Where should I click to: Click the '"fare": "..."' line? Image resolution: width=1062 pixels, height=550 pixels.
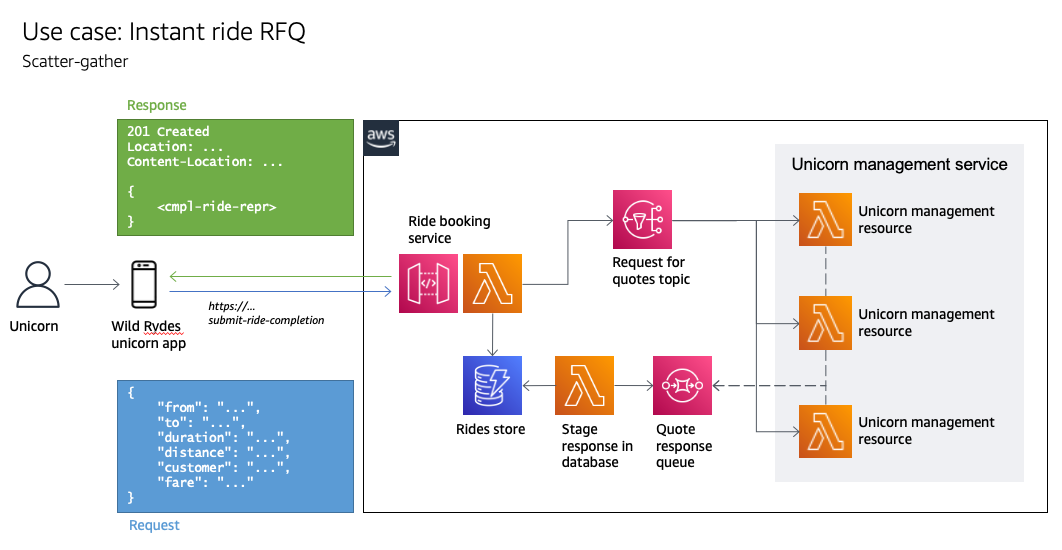[205, 482]
